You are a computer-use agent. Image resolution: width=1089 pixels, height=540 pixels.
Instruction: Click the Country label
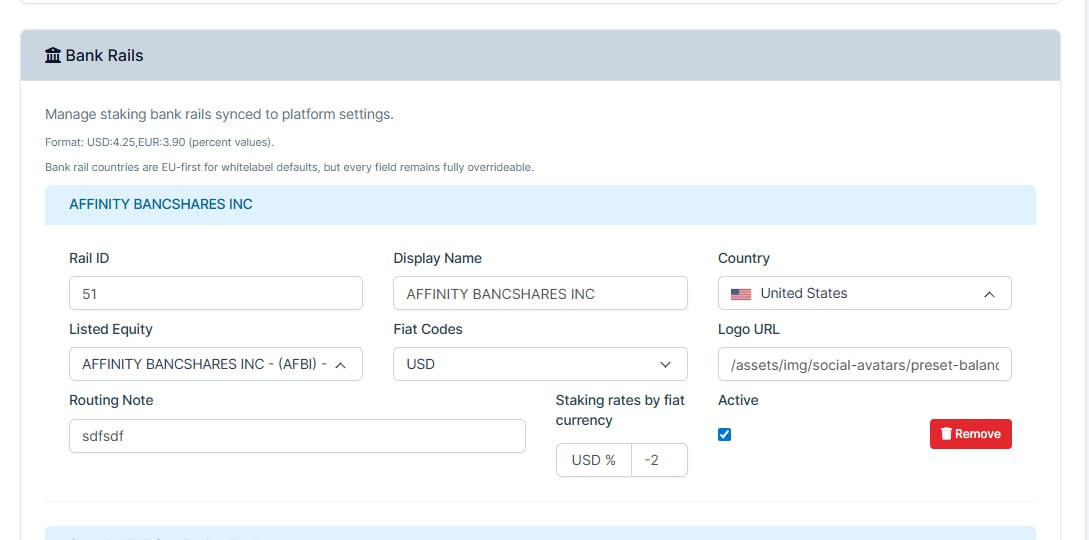pos(744,258)
